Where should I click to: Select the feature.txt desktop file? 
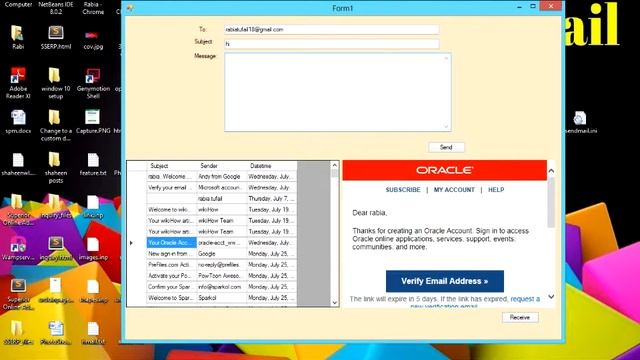(x=93, y=164)
